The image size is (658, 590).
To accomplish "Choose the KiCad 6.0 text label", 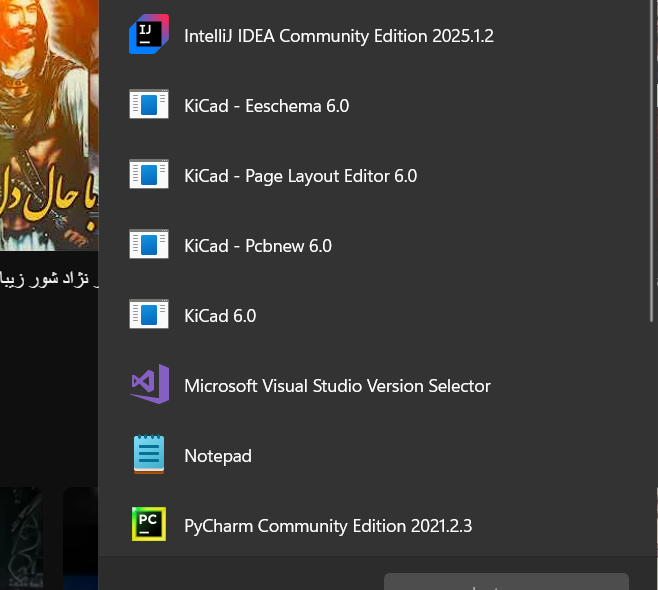I will (x=220, y=316).
